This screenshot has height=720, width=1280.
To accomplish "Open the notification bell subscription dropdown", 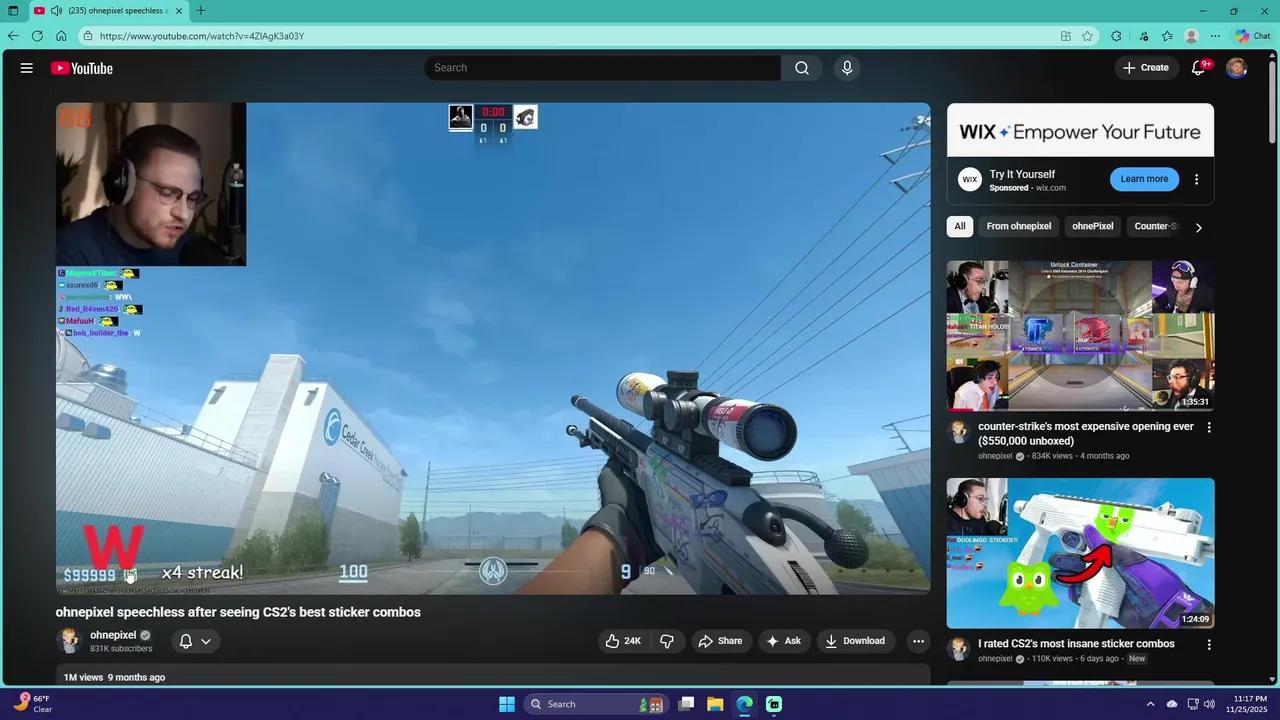I will click(x=195, y=641).
